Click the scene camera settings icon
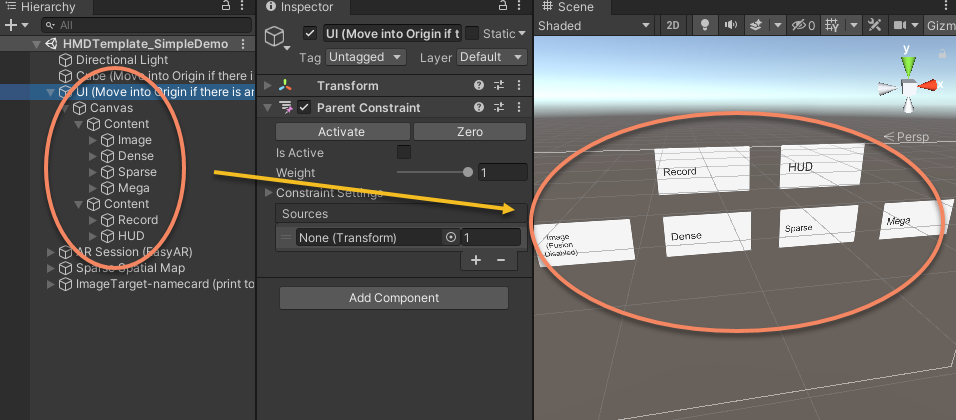This screenshot has height=420, width=956. pos(902,26)
